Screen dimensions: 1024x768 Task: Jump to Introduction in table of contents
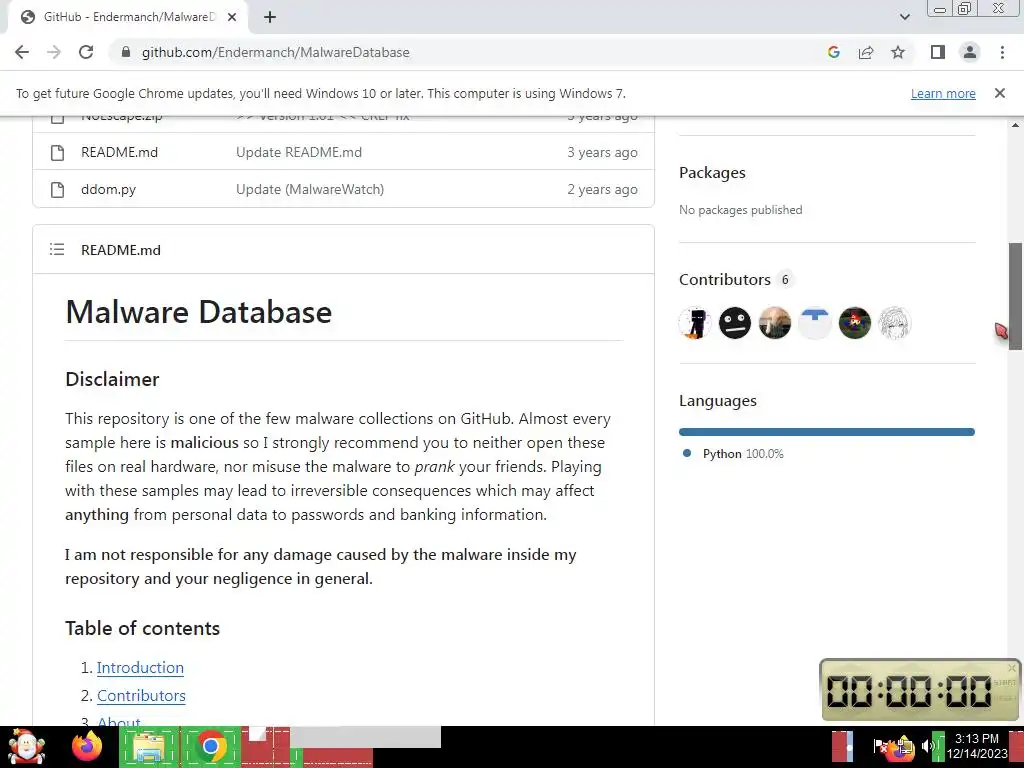tap(140, 667)
